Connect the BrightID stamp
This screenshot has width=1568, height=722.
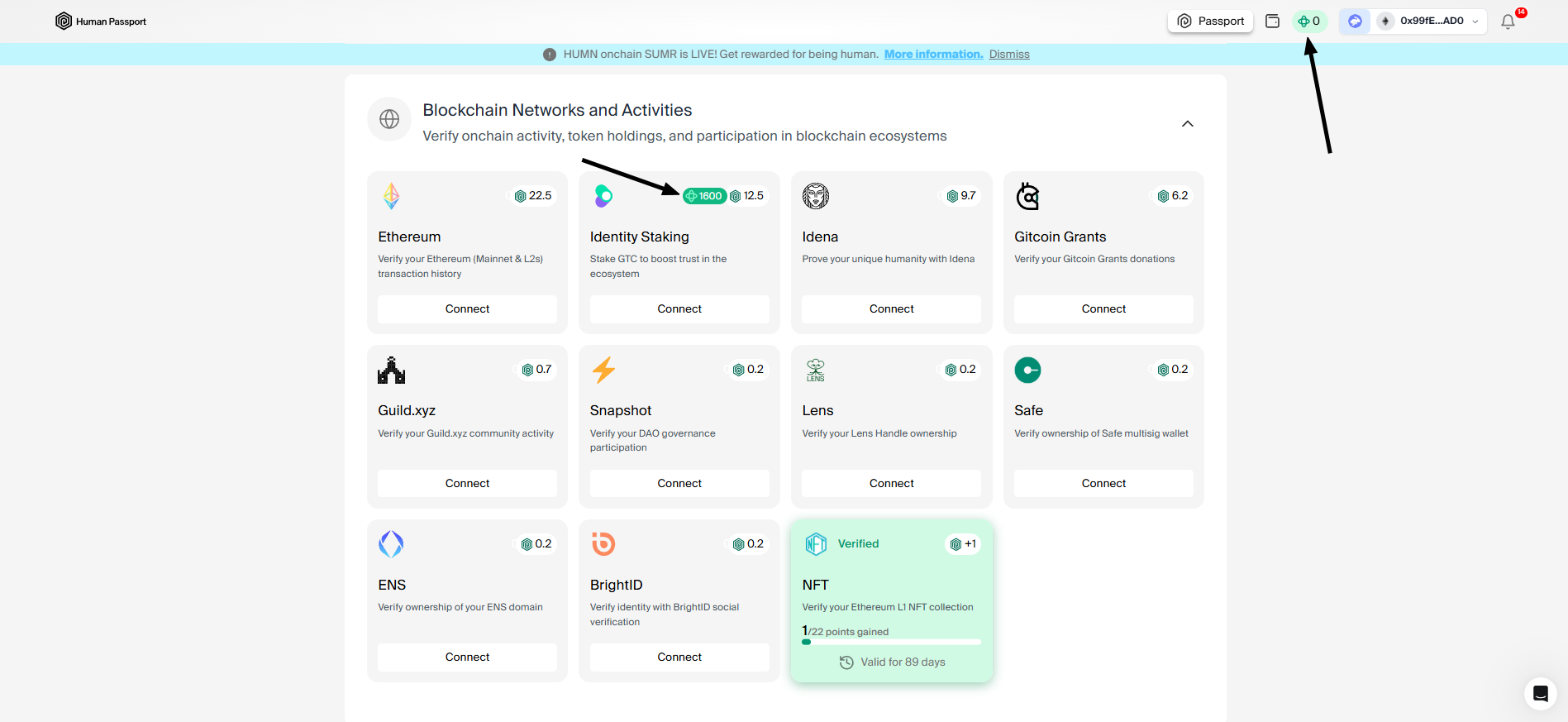tap(679, 657)
